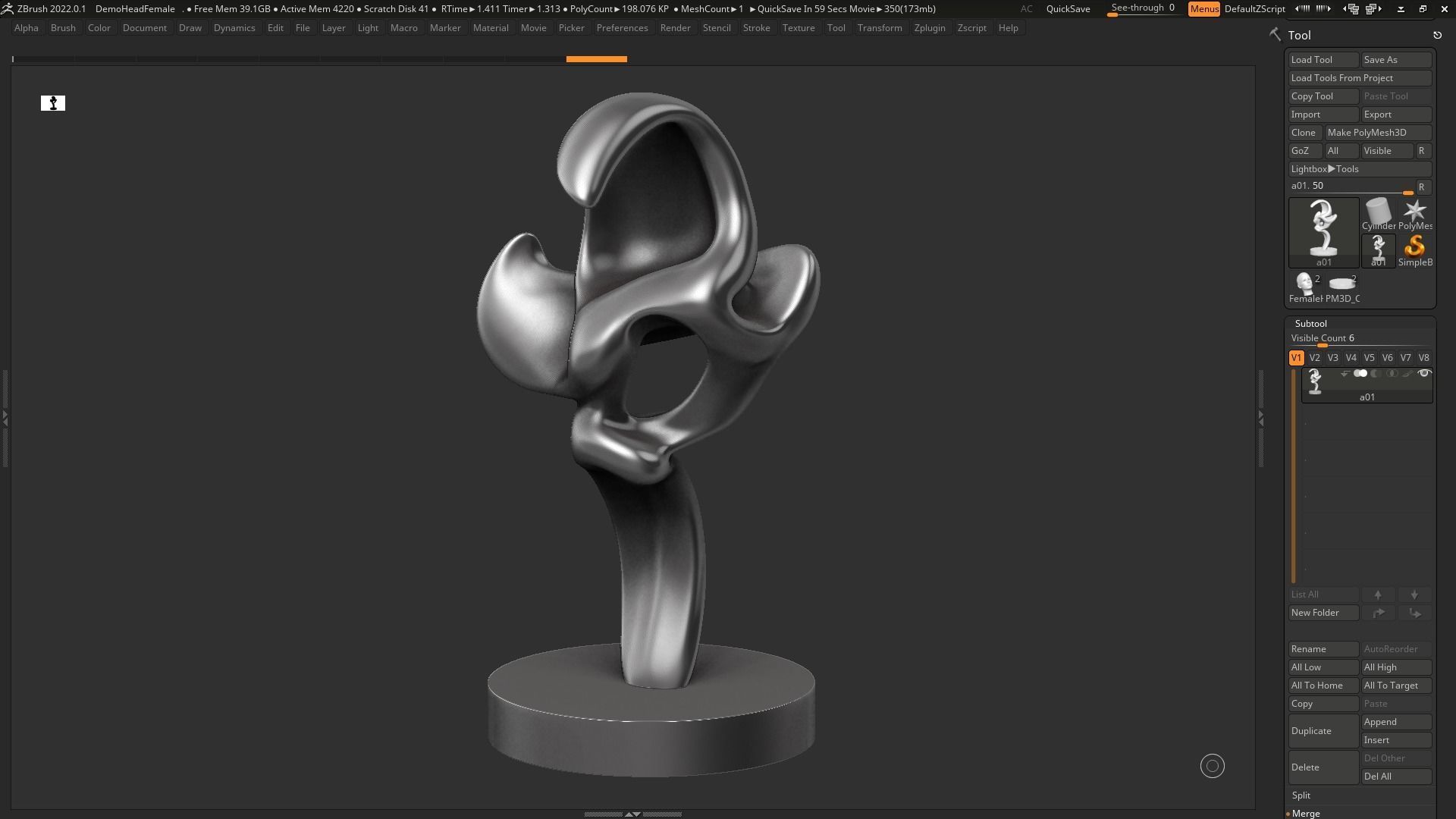Toggle the AC auto-collapse option
Screen dimensions: 1456x819
[1026, 9]
